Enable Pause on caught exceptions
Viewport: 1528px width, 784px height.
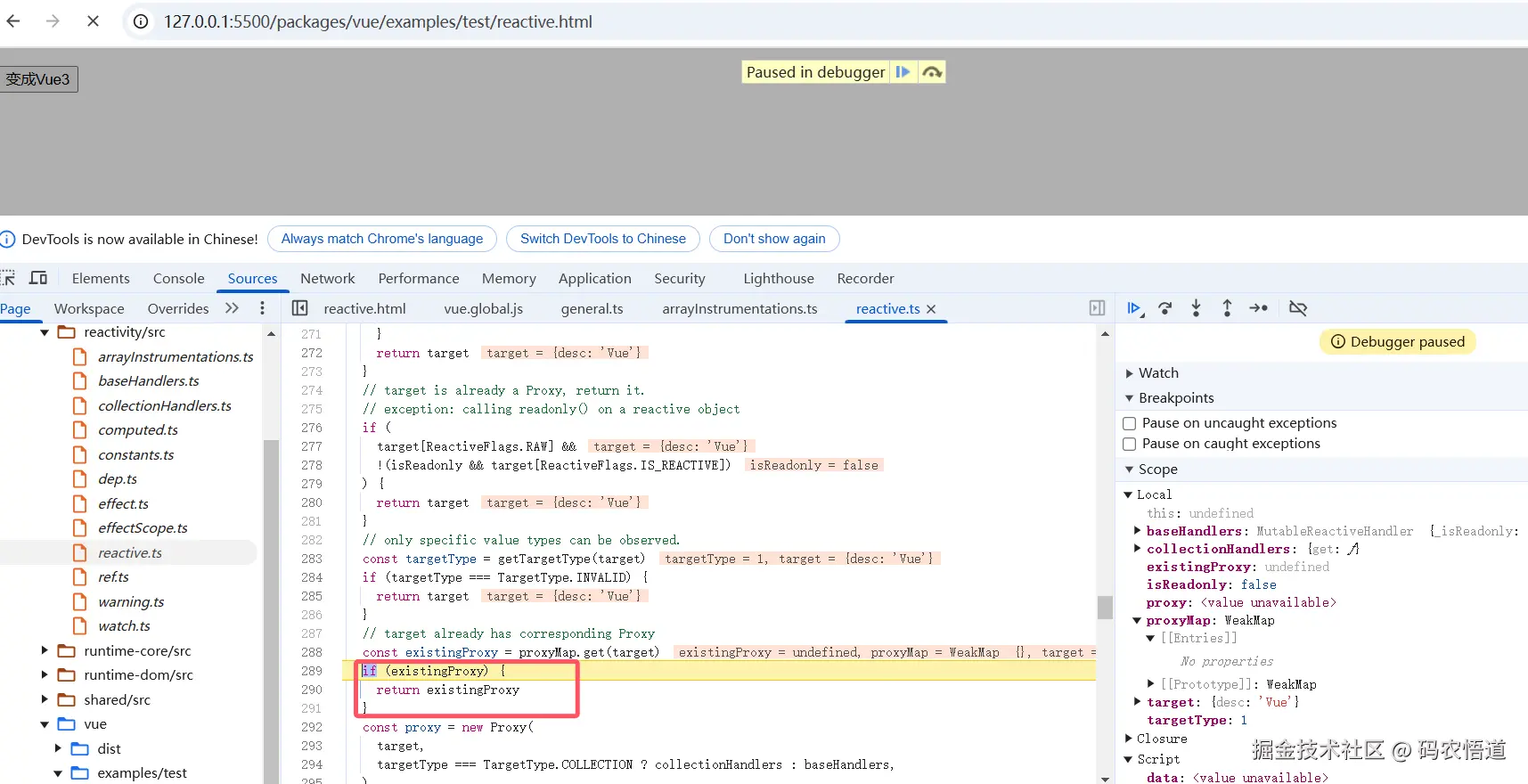(1130, 444)
